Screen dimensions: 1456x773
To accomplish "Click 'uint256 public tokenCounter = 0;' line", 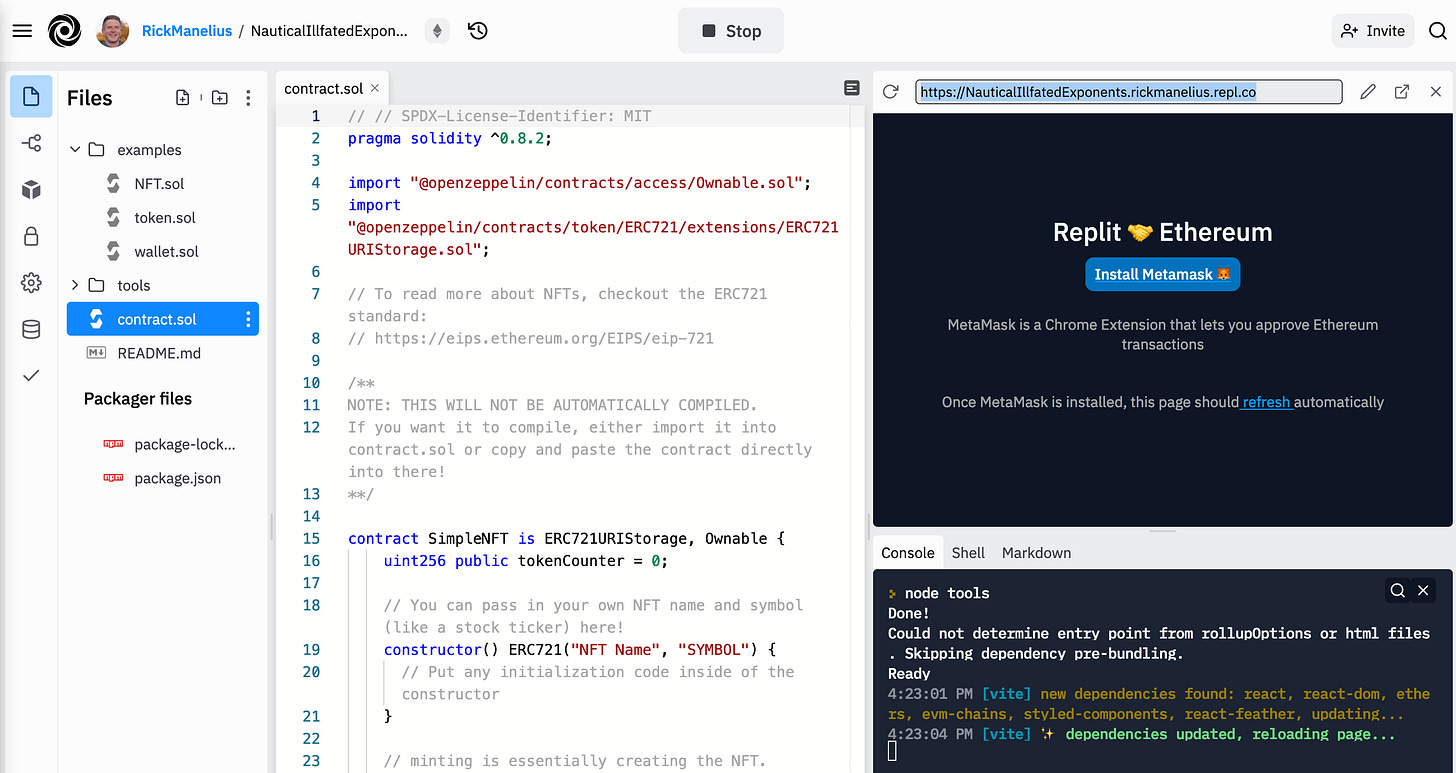I will click(525, 560).
